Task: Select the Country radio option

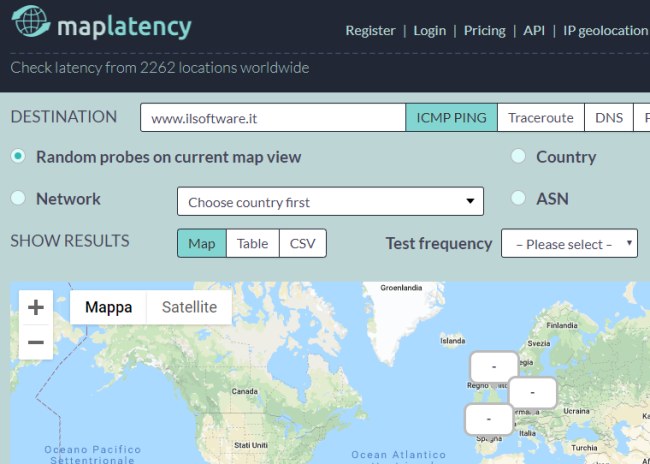Action: pyautogui.click(x=518, y=157)
